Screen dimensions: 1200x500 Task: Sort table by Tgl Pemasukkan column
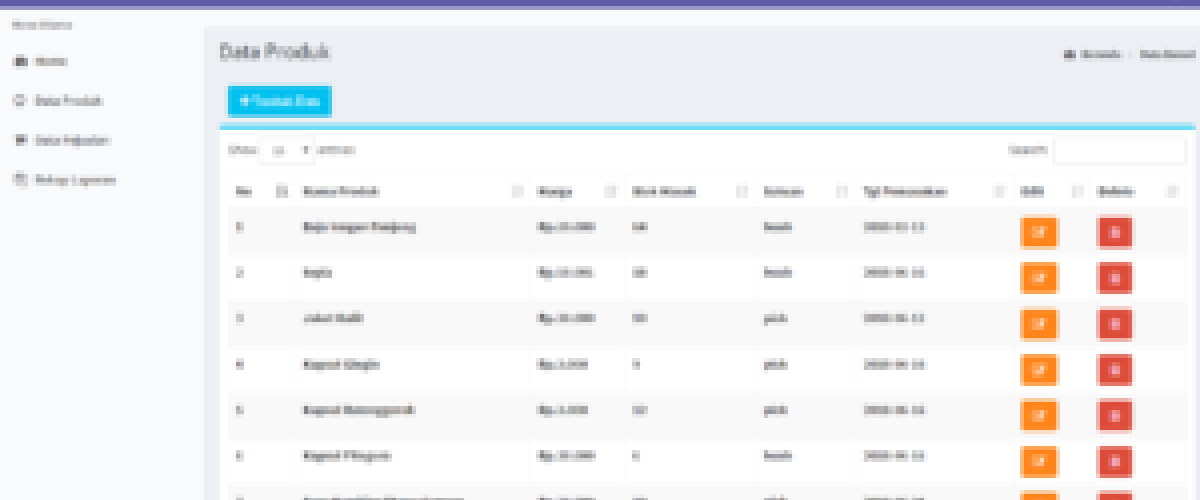click(927, 191)
